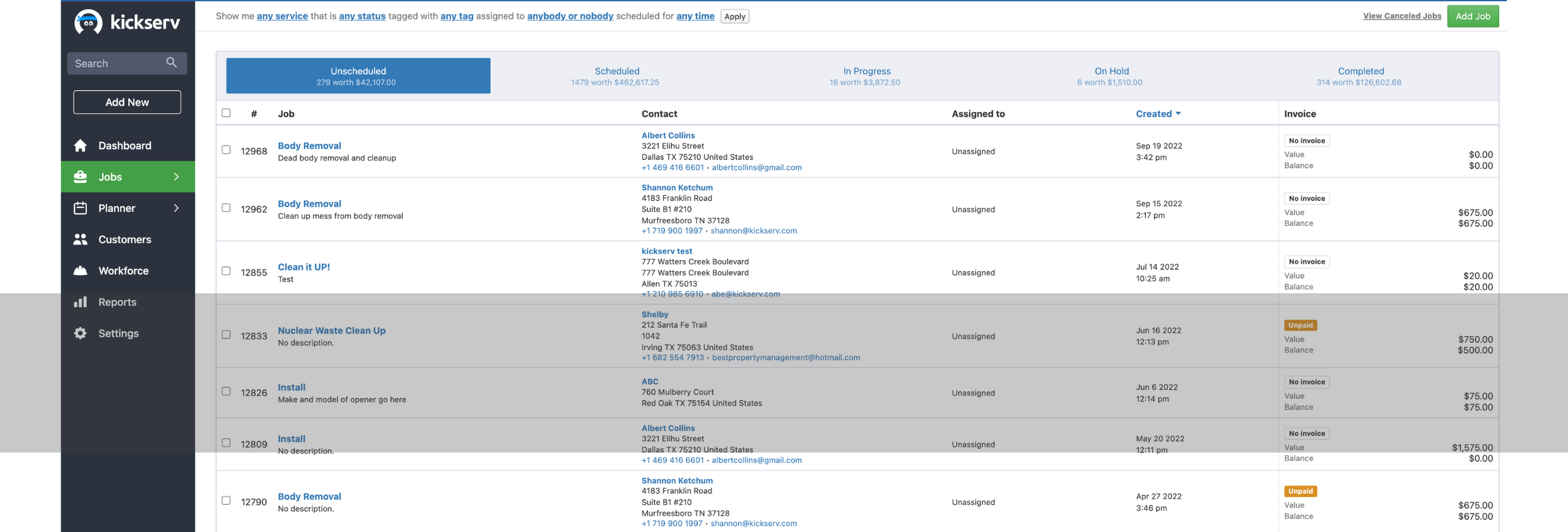Toggle the select-all jobs checkbox
This screenshot has width=1568, height=532.
(x=226, y=113)
